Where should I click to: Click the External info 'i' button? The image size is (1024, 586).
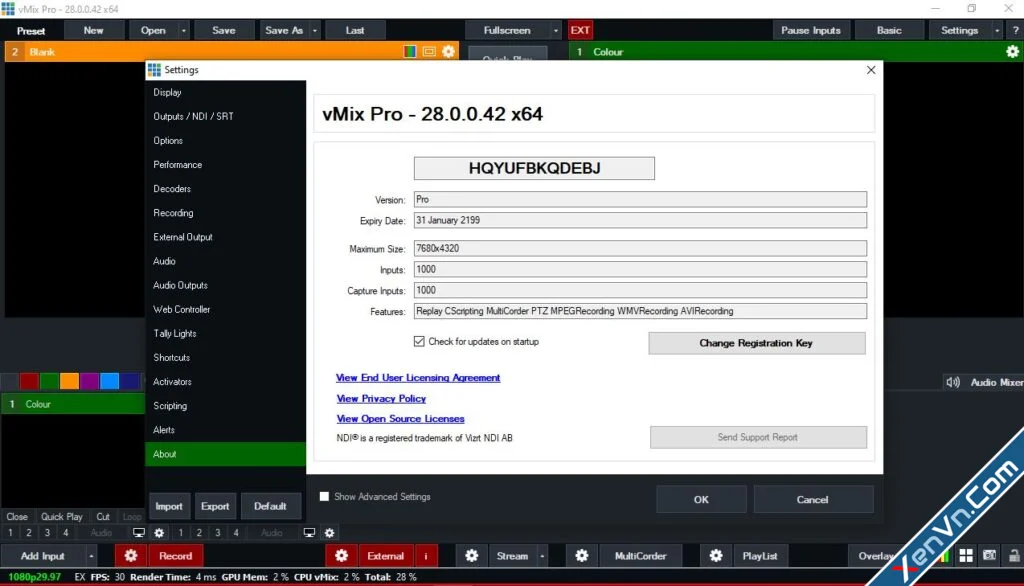(x=426, y=556)
